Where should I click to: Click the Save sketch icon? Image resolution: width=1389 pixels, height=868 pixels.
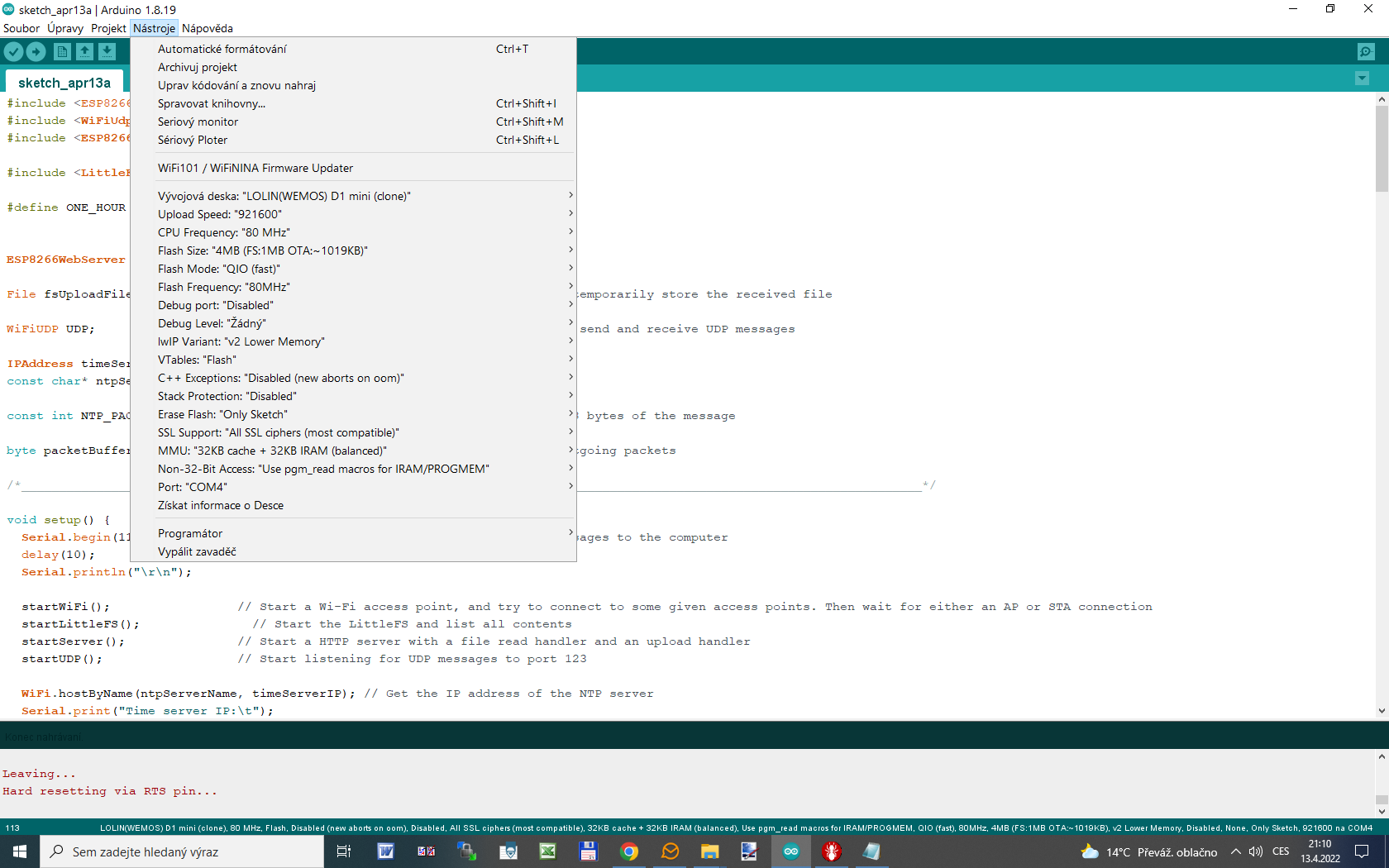click(x=107, y=51)
